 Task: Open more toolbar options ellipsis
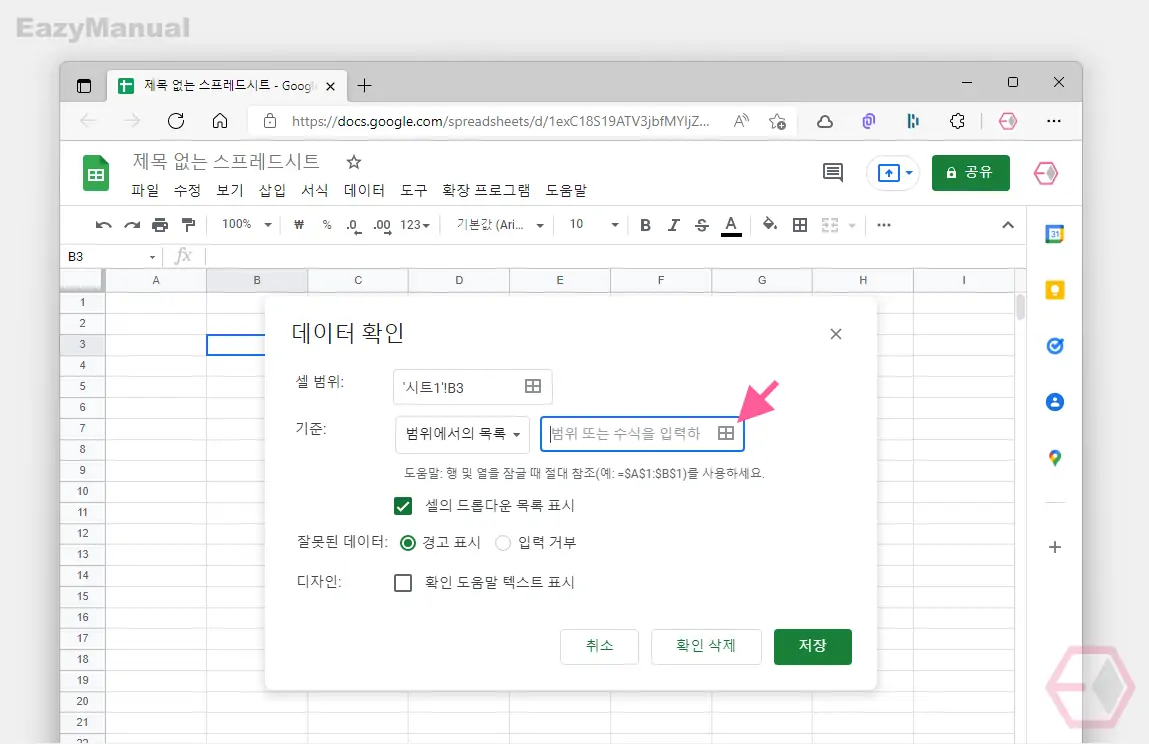click(x=884, y=225)
